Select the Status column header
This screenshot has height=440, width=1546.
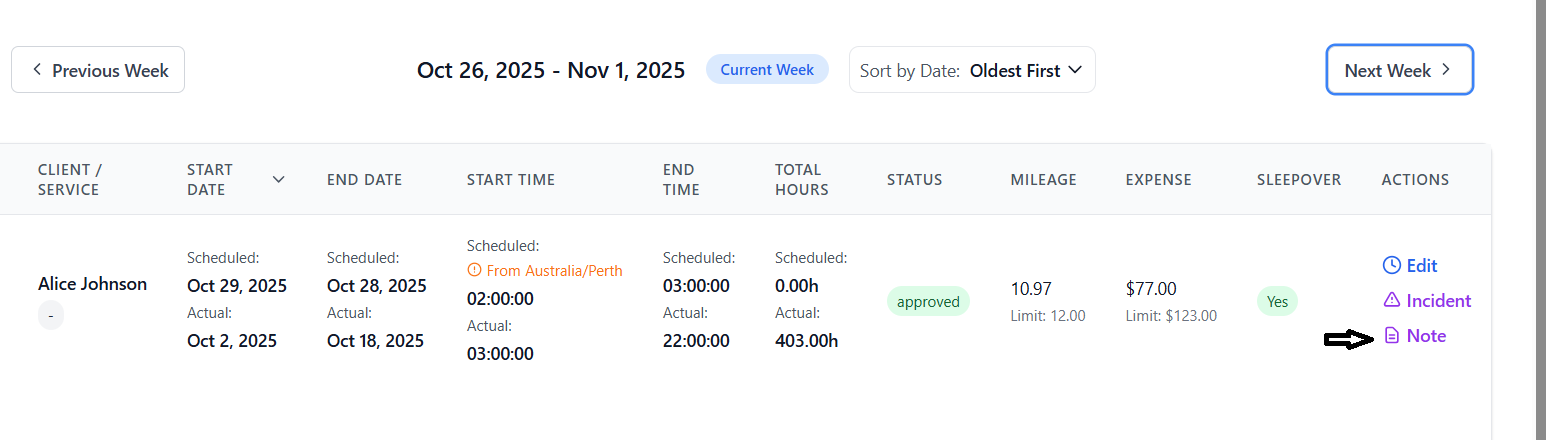[914, 180]
